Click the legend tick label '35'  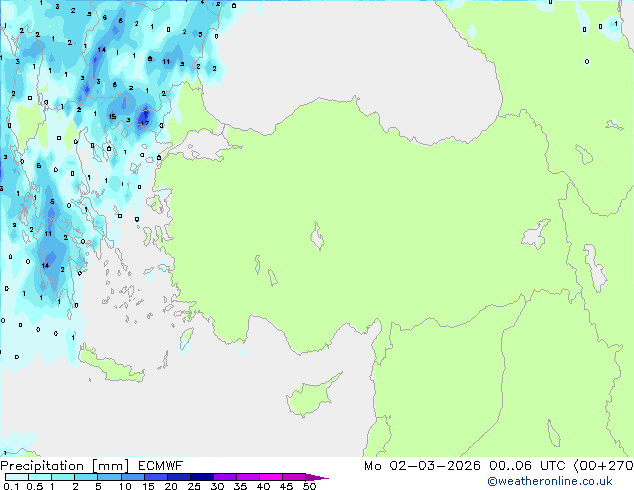point(240,486)
